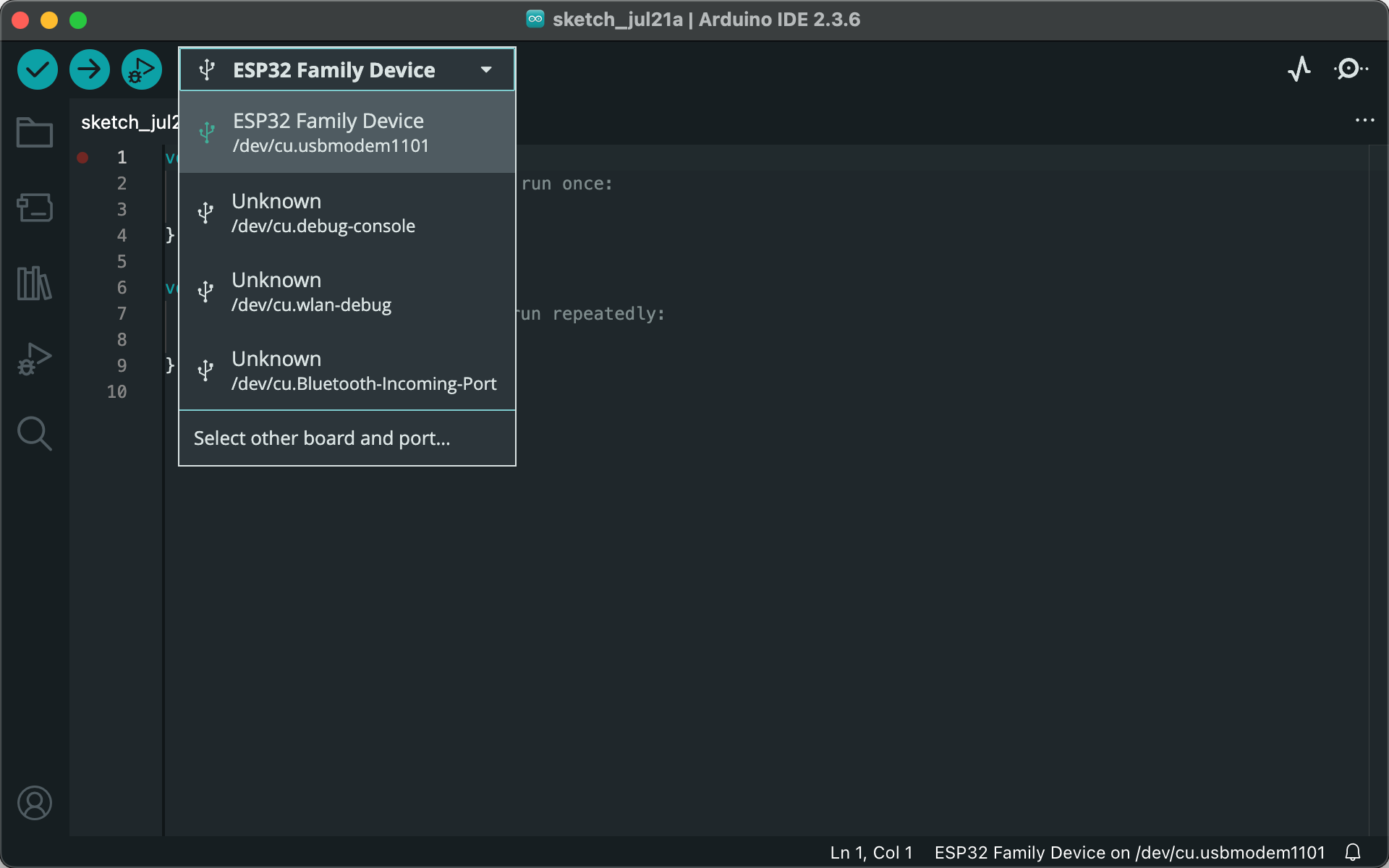The height and width of the screenshot is (868, 1389).
Task: Open the Boards Manager sidebar panel
Action: click(x=35, y=208)
